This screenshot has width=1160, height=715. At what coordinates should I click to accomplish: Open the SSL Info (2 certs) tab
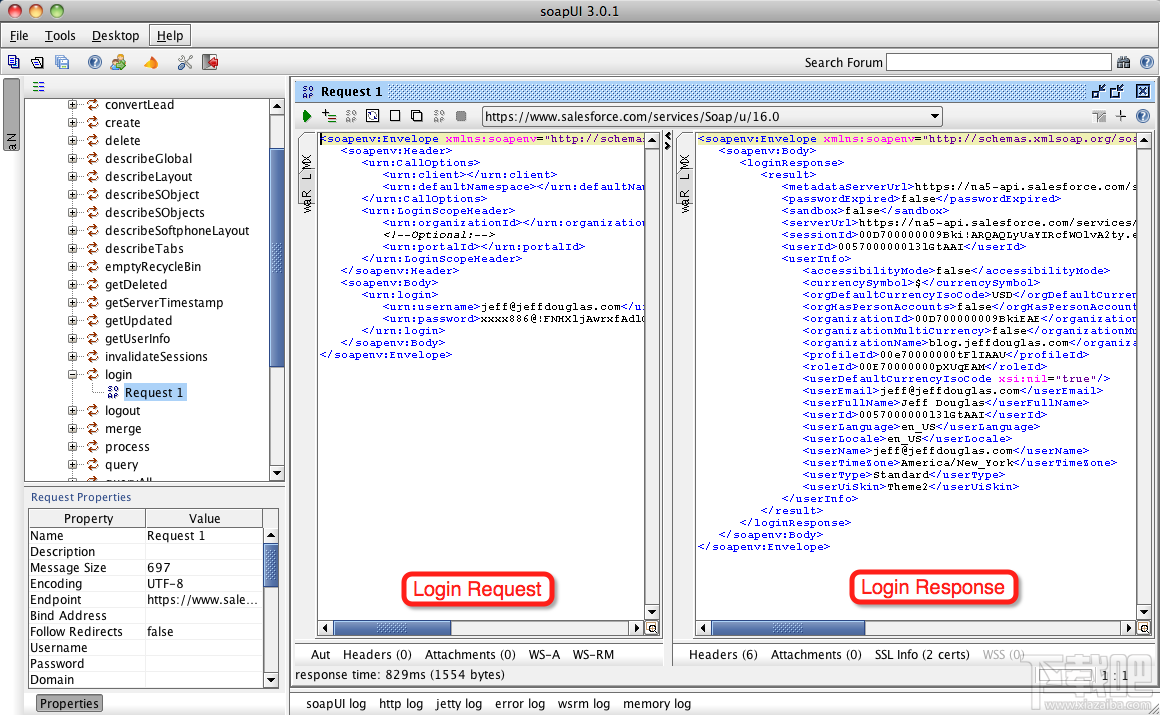(922, 654)
